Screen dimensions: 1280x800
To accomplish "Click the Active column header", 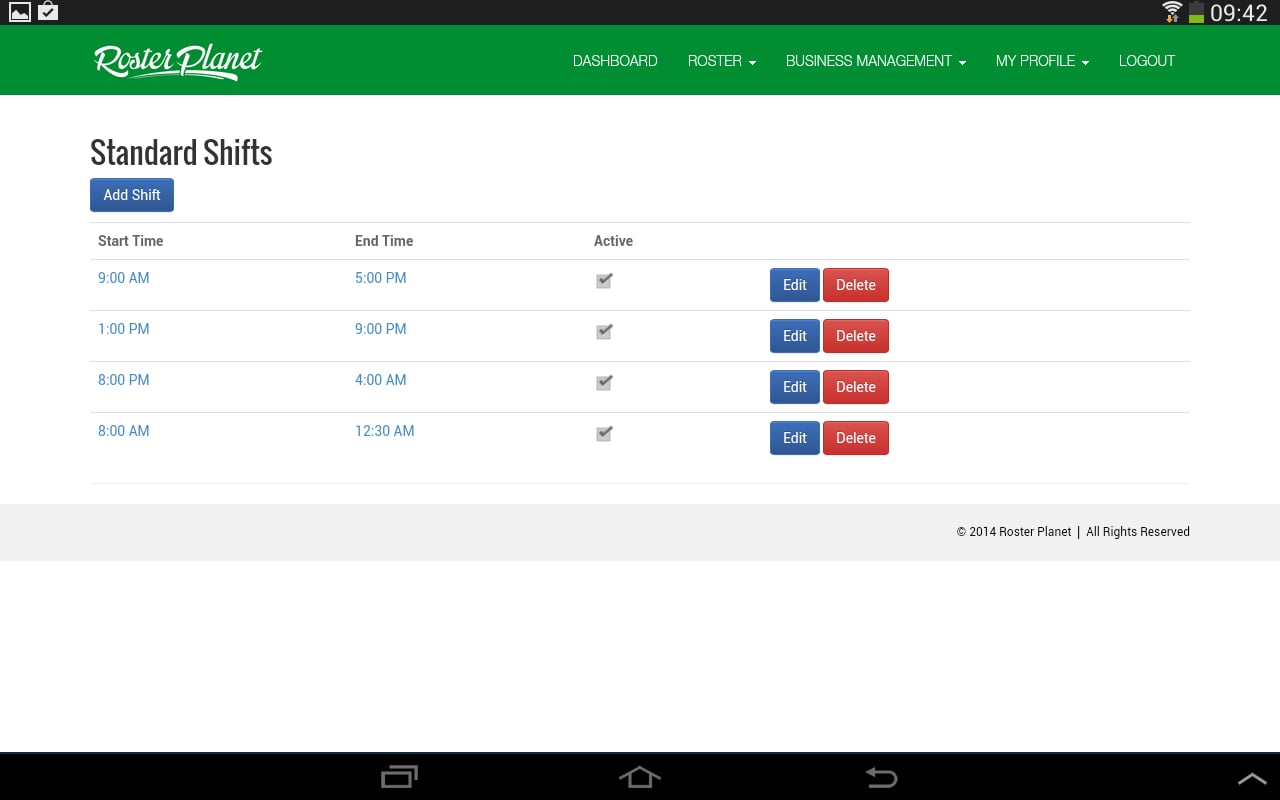I will 613,241.
